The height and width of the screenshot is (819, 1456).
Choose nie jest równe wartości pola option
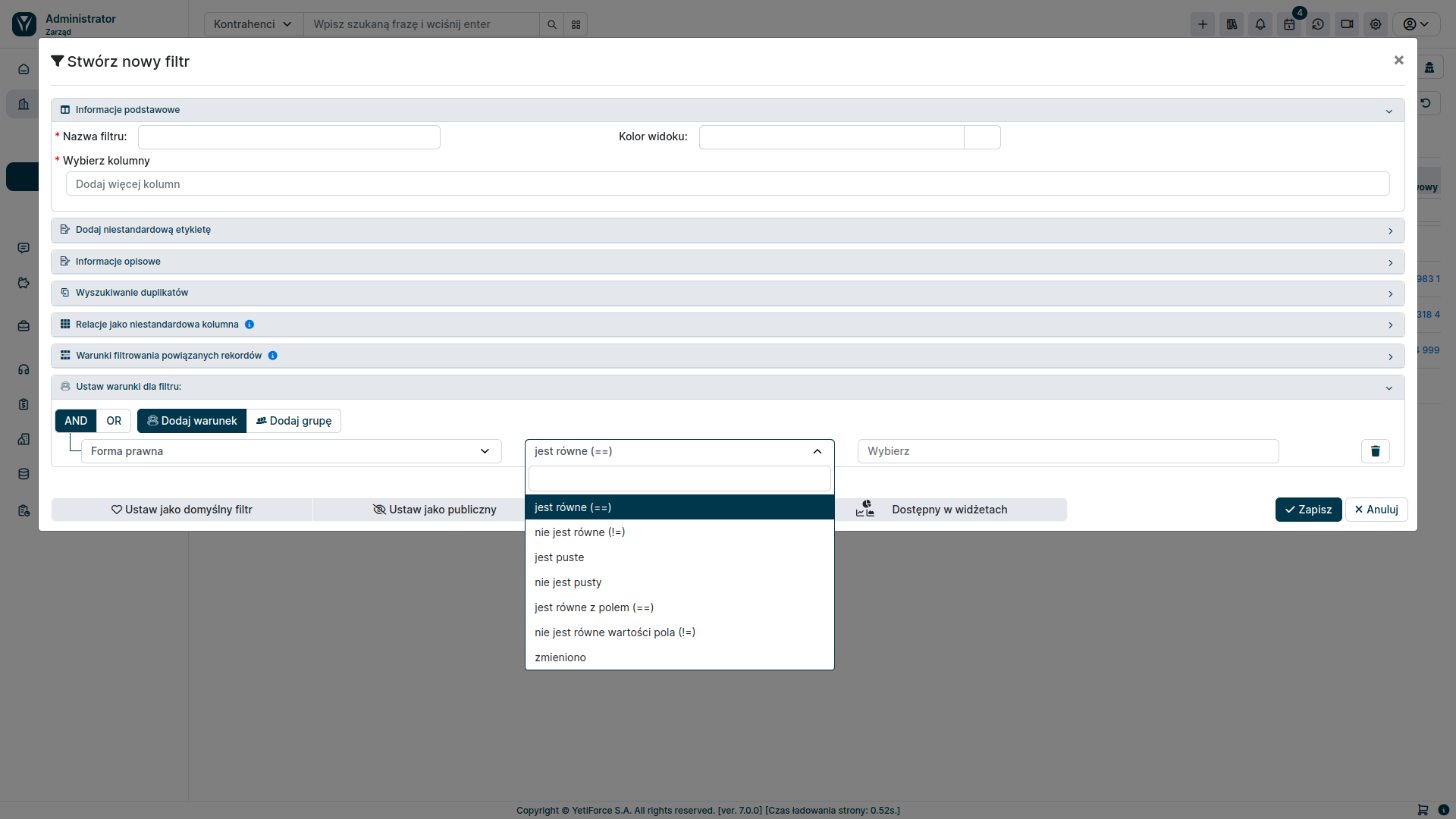coord(679,632)
